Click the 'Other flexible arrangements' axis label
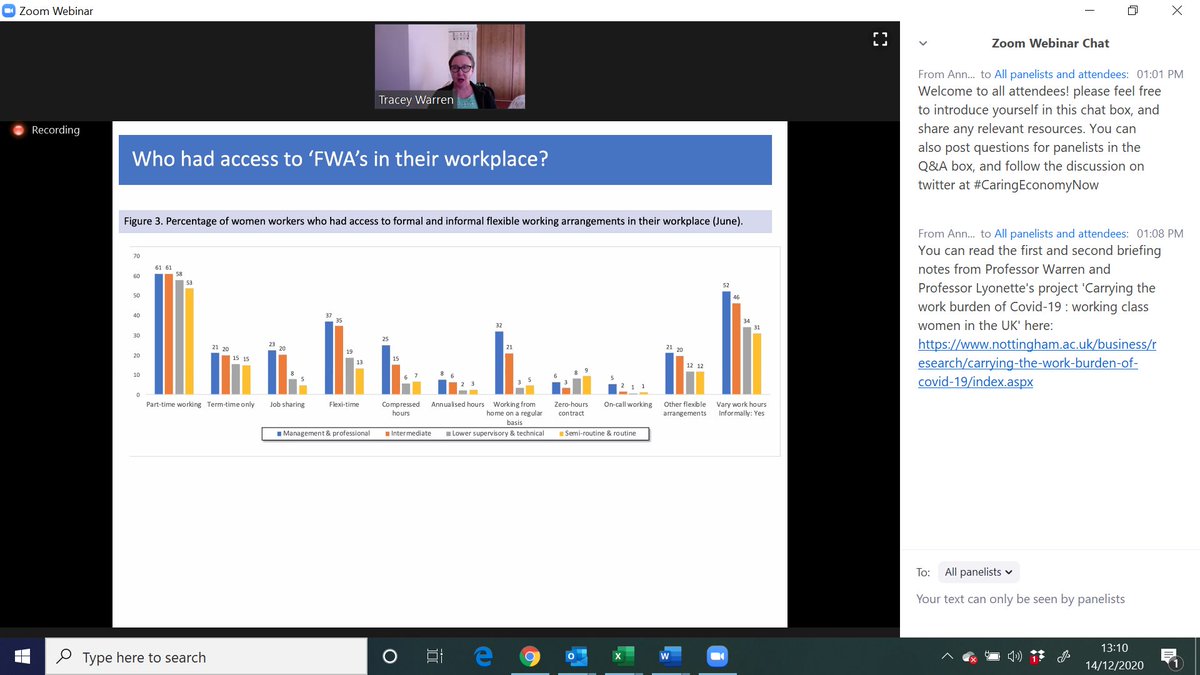 coord(684,408)
